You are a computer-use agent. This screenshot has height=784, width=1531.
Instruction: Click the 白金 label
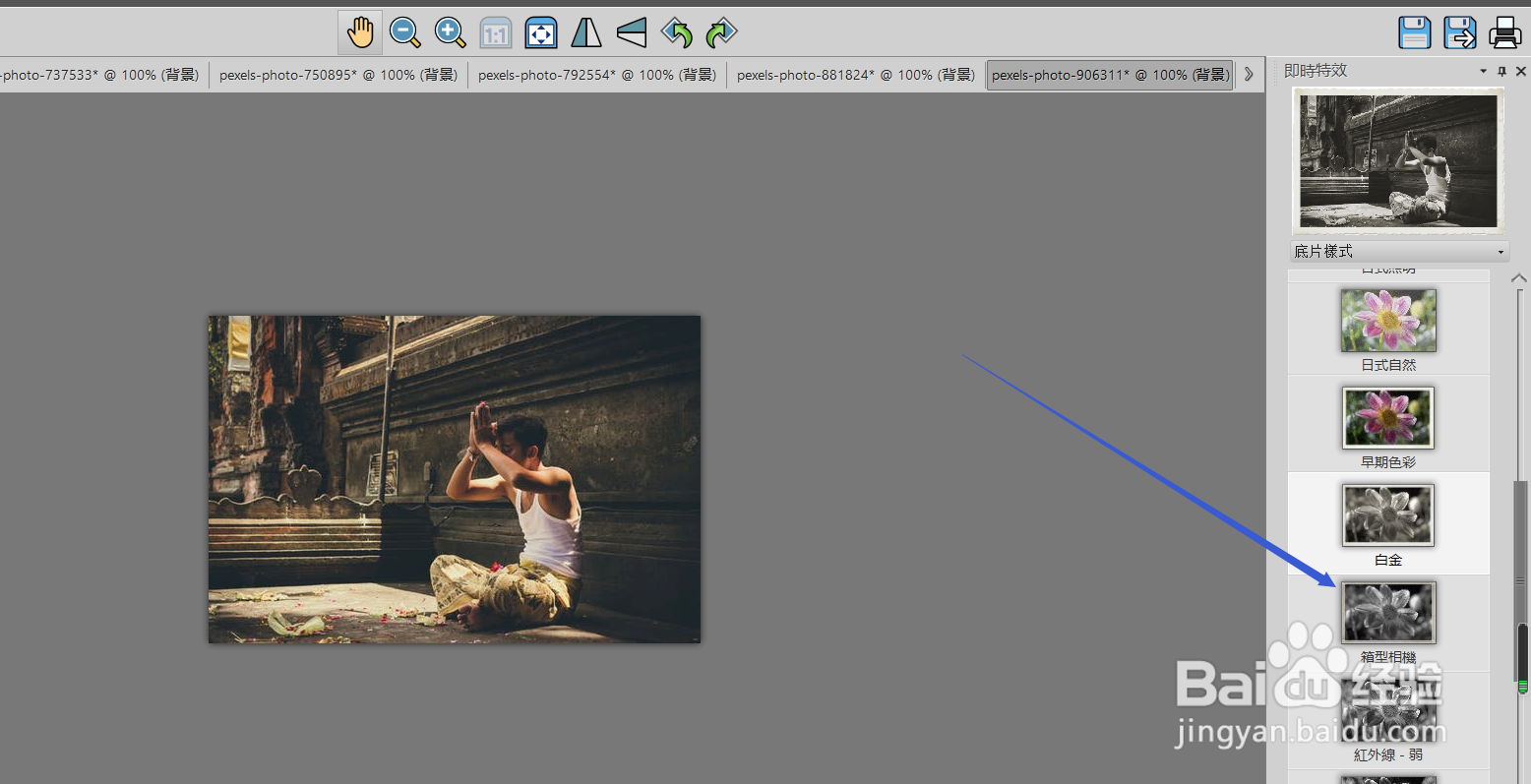pos(1388,560)
